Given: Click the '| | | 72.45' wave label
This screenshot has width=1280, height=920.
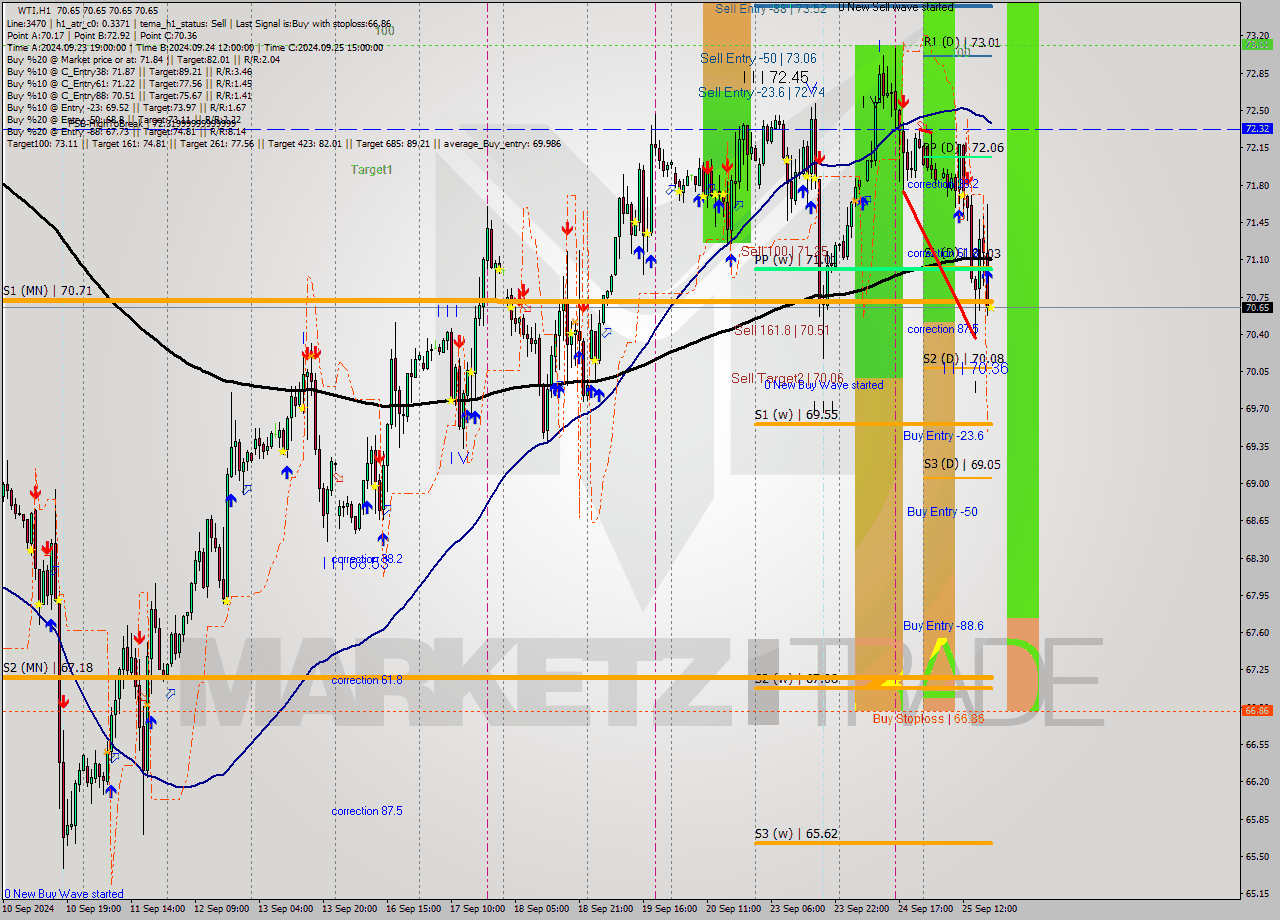Looking at the screenshot, I should (776, 77).
